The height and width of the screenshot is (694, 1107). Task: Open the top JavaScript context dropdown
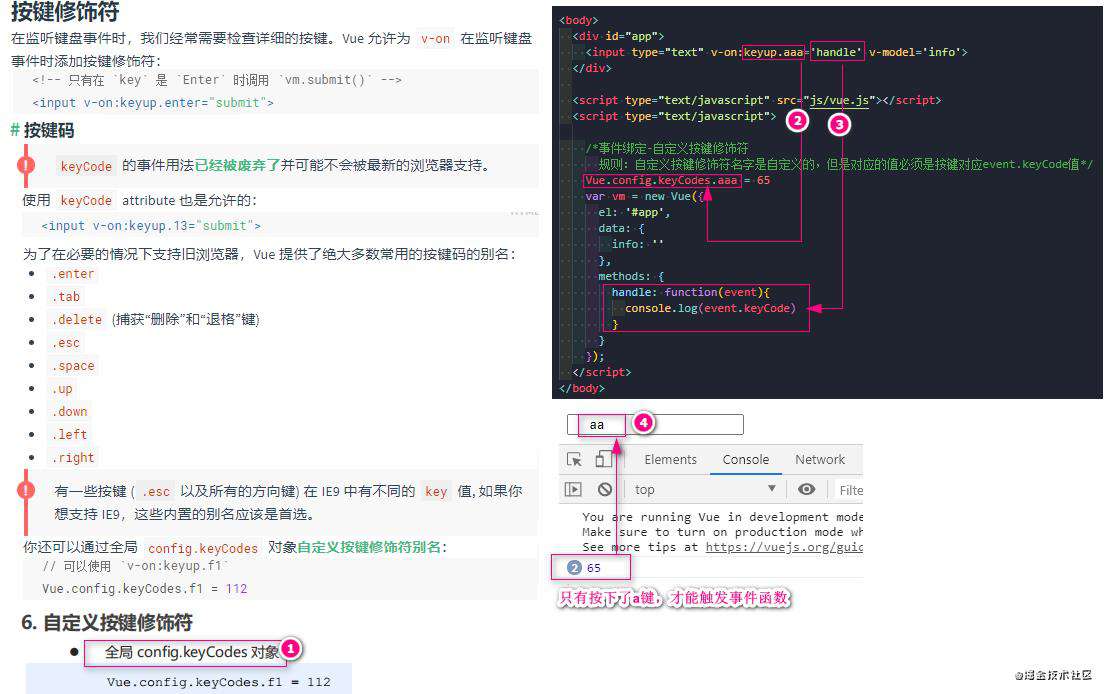(x=705, y=489)
